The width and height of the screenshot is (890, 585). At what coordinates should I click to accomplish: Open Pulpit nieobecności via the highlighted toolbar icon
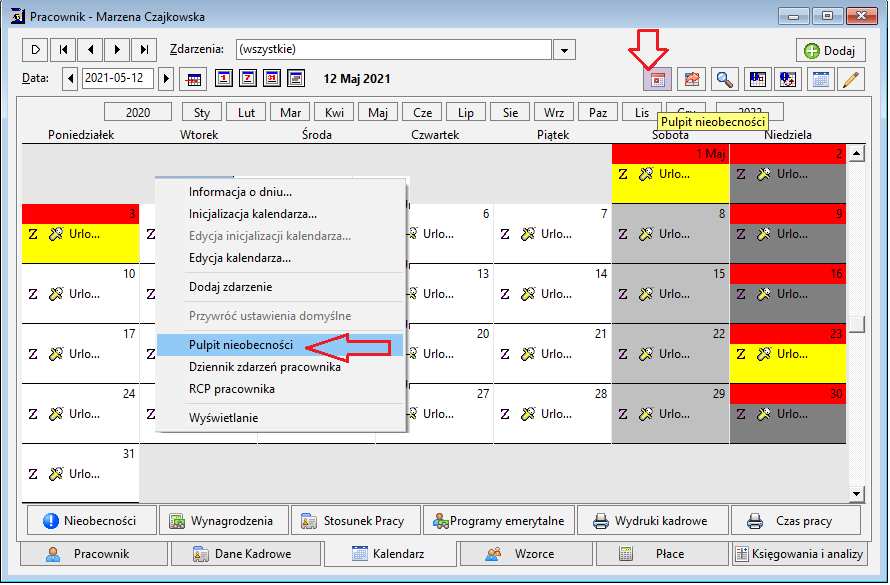point(657,79)
